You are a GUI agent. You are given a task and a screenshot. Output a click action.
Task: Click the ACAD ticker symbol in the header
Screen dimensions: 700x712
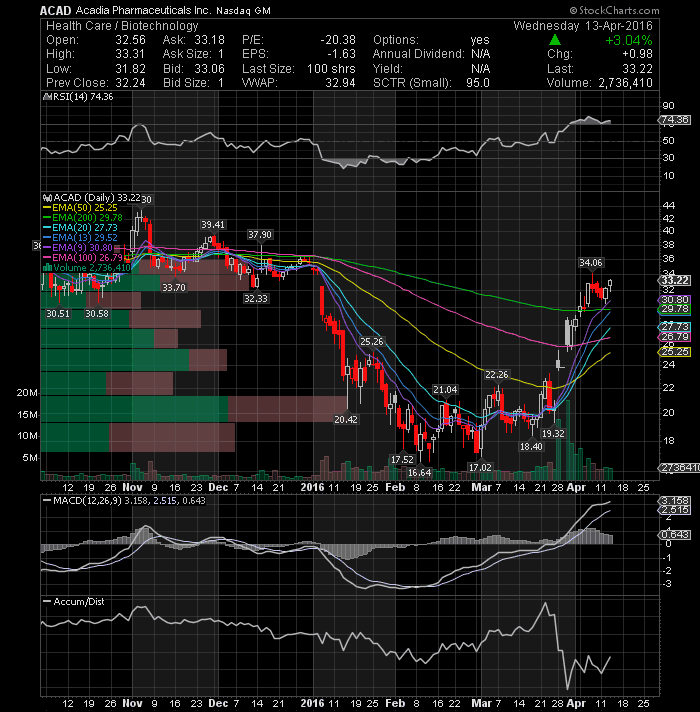pos(55,10)
